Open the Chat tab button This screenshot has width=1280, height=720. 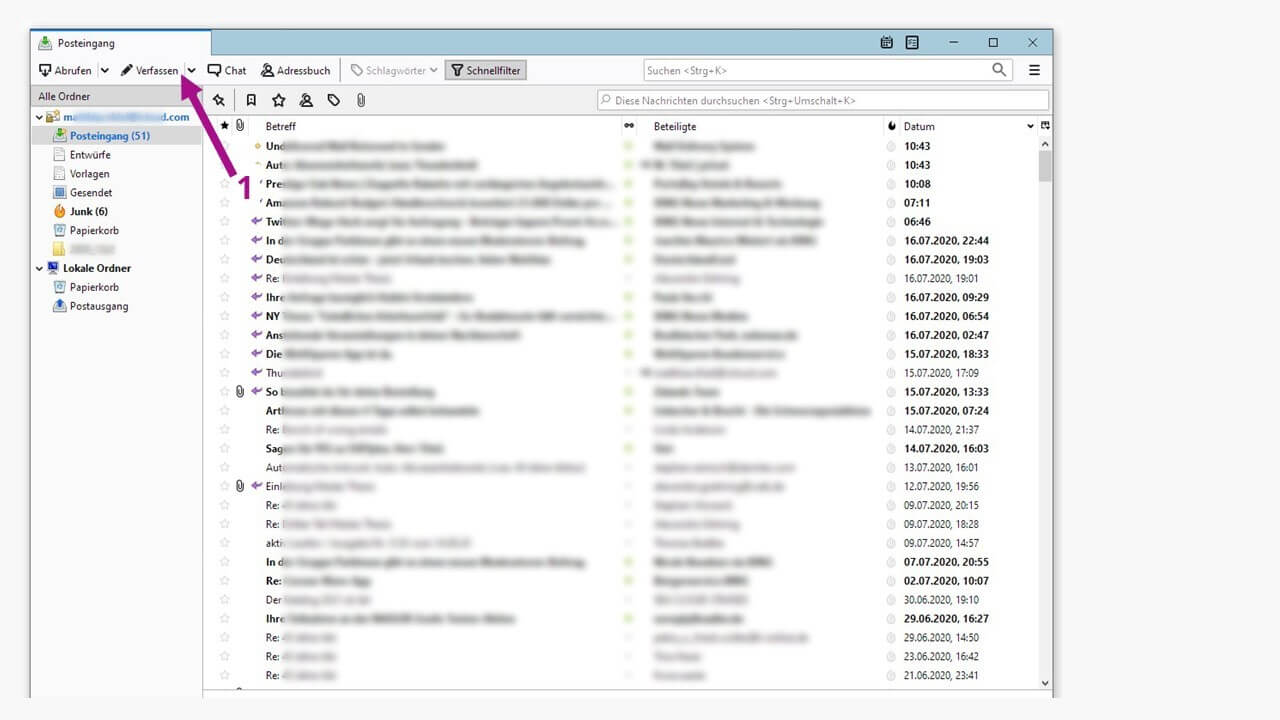click(227, 70)
